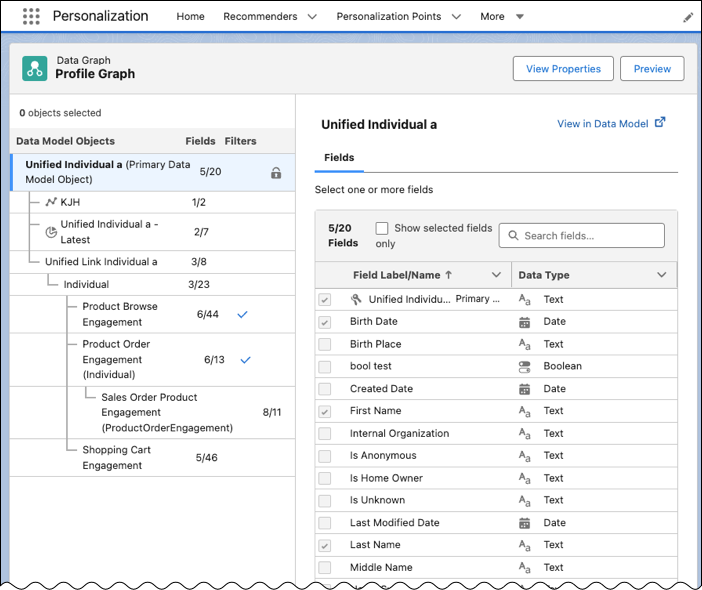Image resolution: width=702 pixels, height=590 pixels.
Task: Click the Last Modified Date field name
Action: click(394, 523)
